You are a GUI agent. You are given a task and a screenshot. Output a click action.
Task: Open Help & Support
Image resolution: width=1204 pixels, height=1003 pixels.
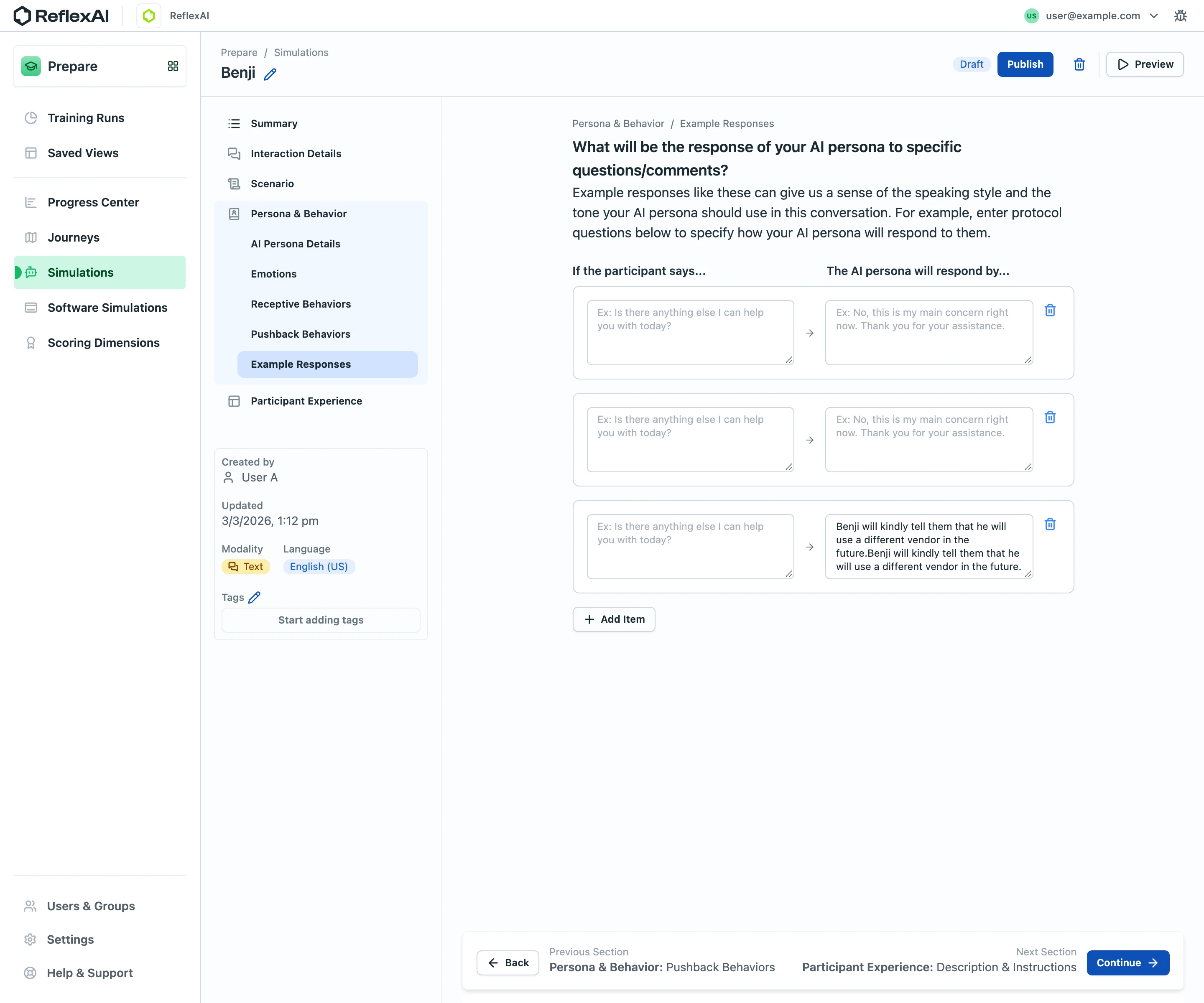[100, 972]
